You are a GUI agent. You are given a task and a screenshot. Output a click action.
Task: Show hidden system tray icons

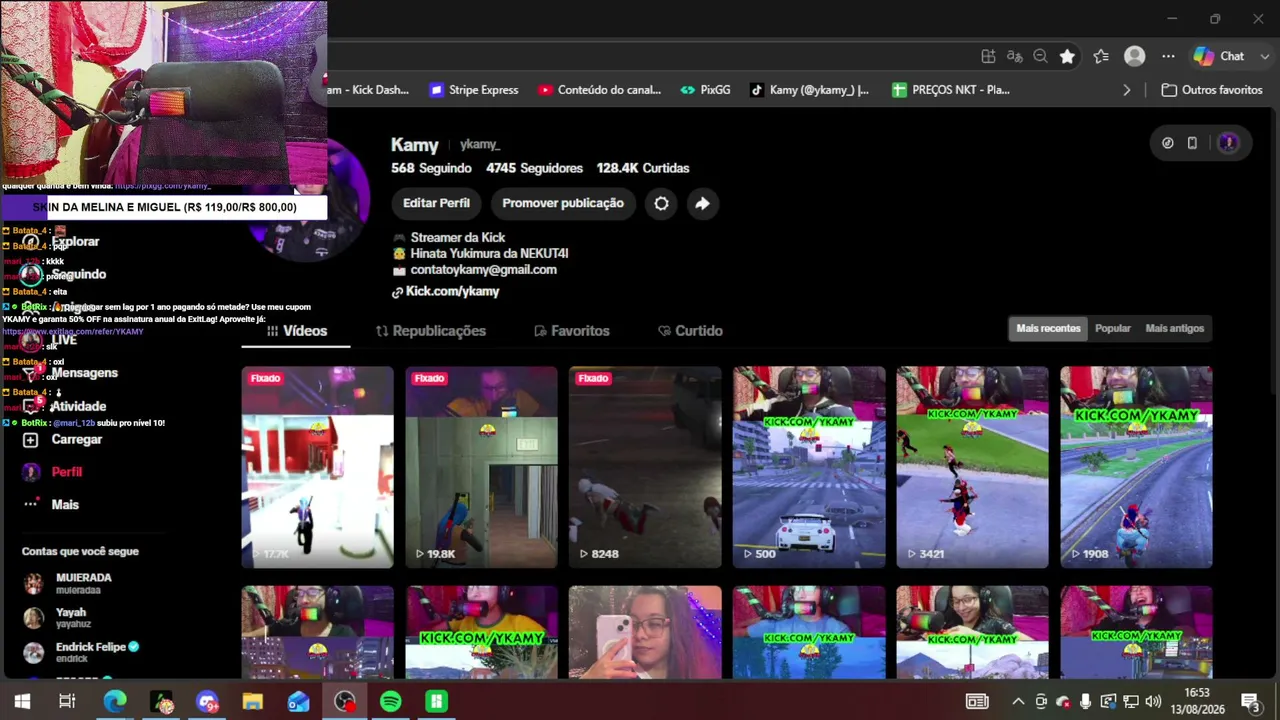[x=1018, y=702]
